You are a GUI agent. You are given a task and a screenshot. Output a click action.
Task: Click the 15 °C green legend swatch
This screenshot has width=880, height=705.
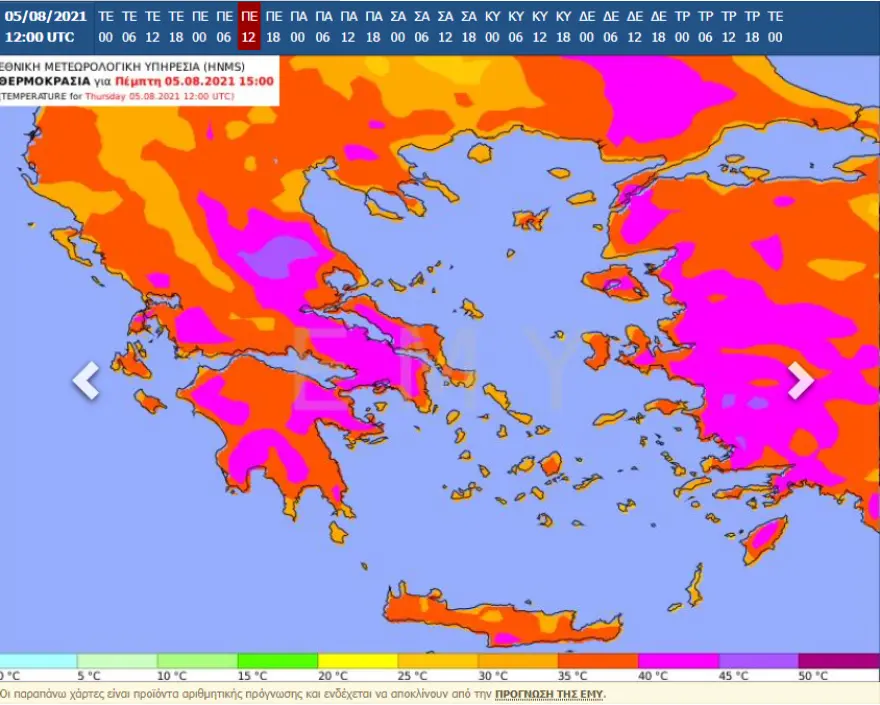[277, 661]
